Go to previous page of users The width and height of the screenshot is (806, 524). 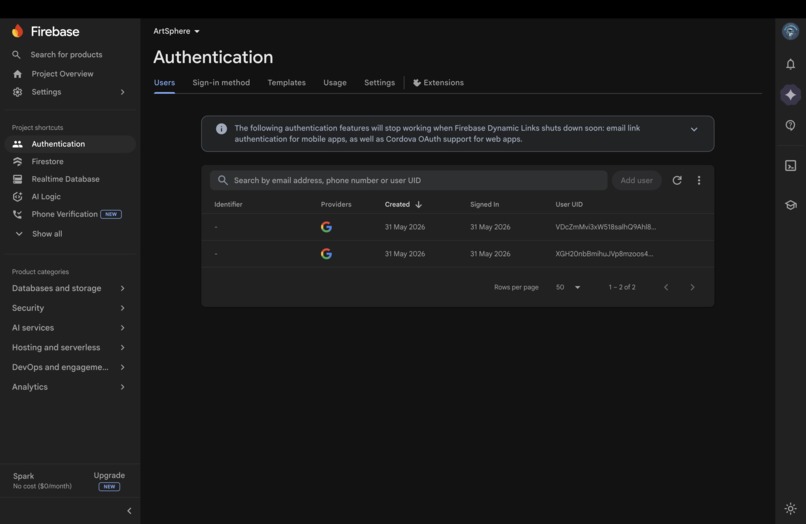pyautogui.click(x=666, y=287)
